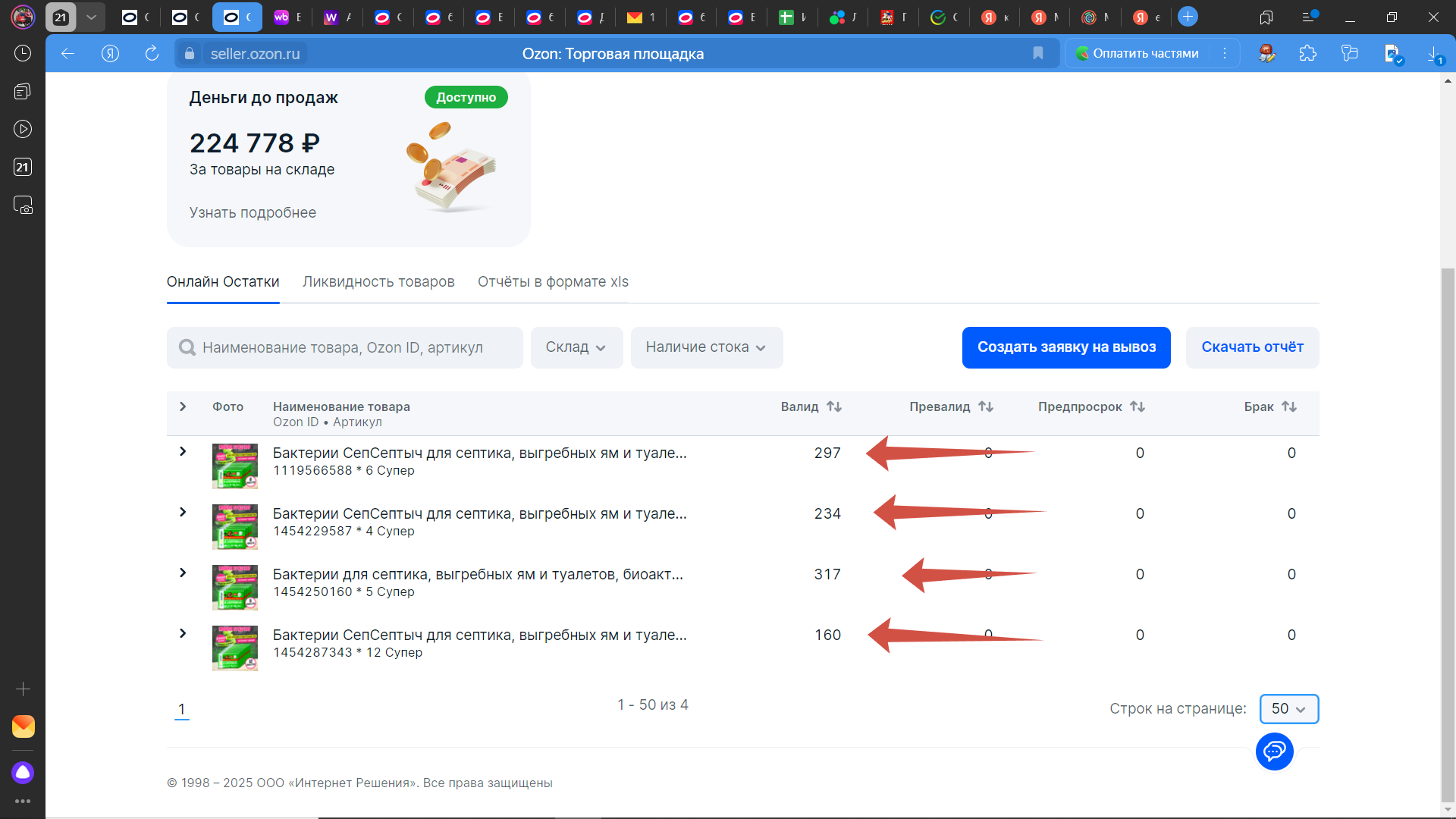This screenshot has height=819, width=1456.
Task: Sort table by Валид column arrows
Action: pyautogui.click(x=834, y=406)
